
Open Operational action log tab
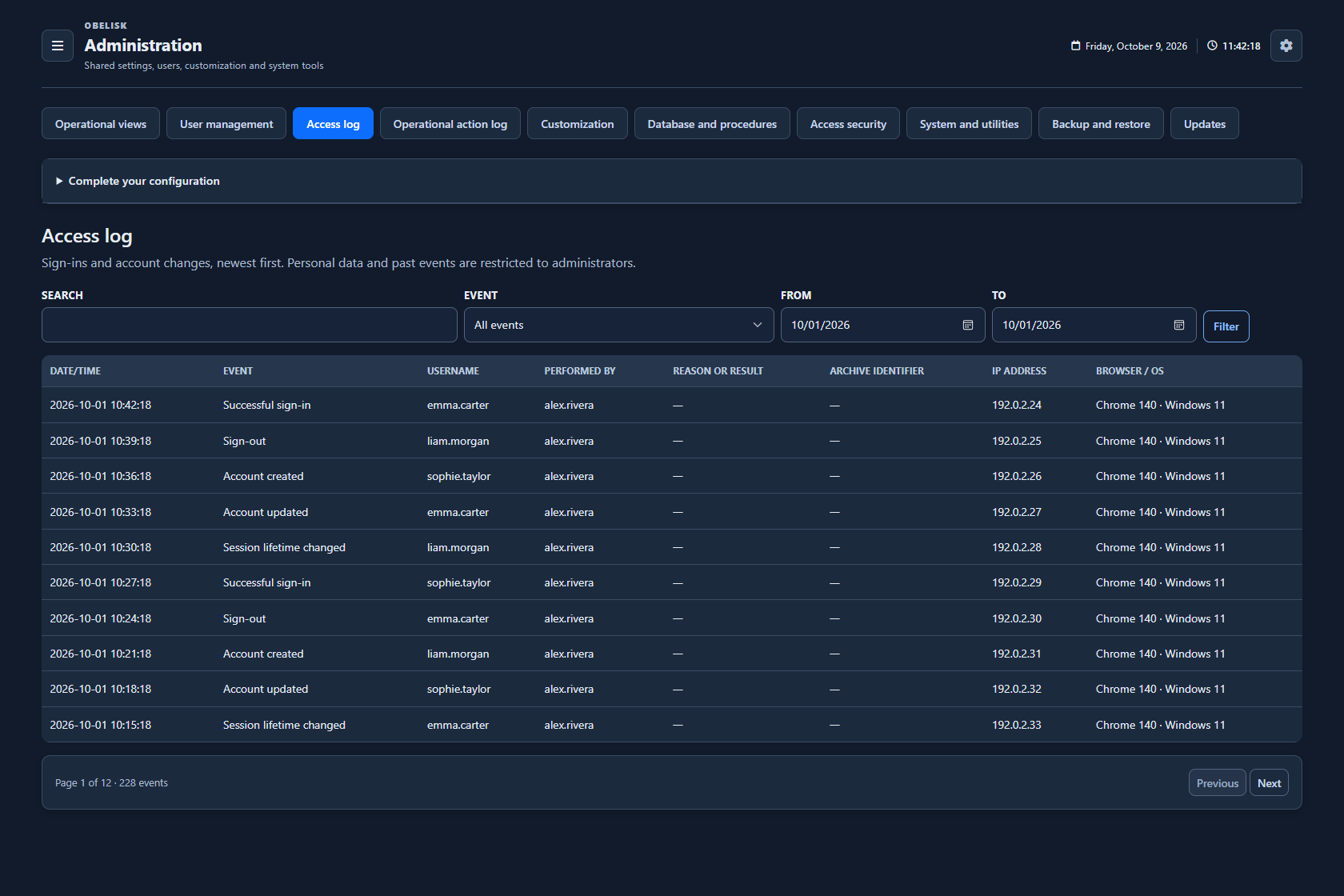pyautogui.click(x=450, y=123)
